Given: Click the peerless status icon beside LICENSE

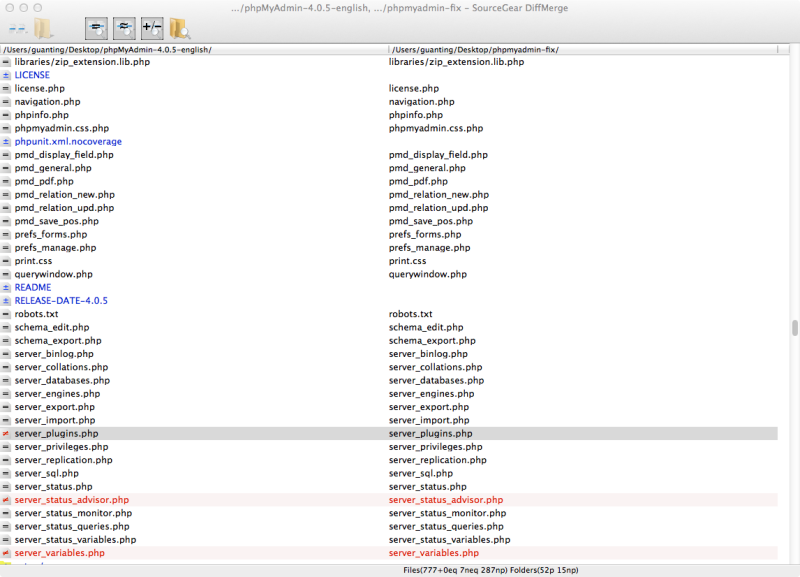Looking at the screenshot, I should click(x=6, y=75).
